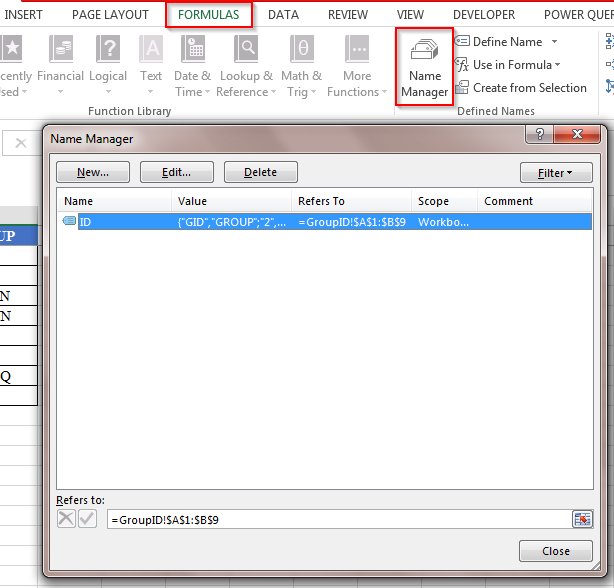The height and width of the screenshot is (588, 614).
Task: Expand the Define Name dropdown arrow
Action: tap(555, 42)
